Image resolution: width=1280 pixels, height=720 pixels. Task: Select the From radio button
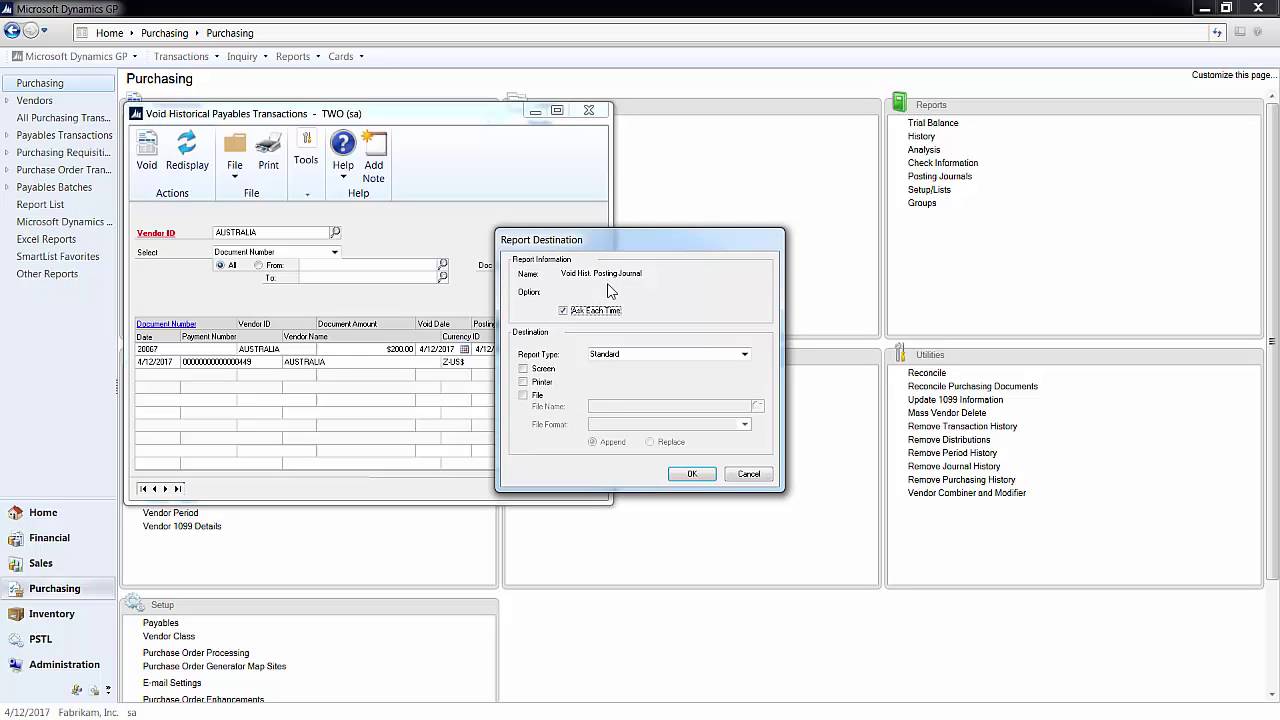point(258,265)
